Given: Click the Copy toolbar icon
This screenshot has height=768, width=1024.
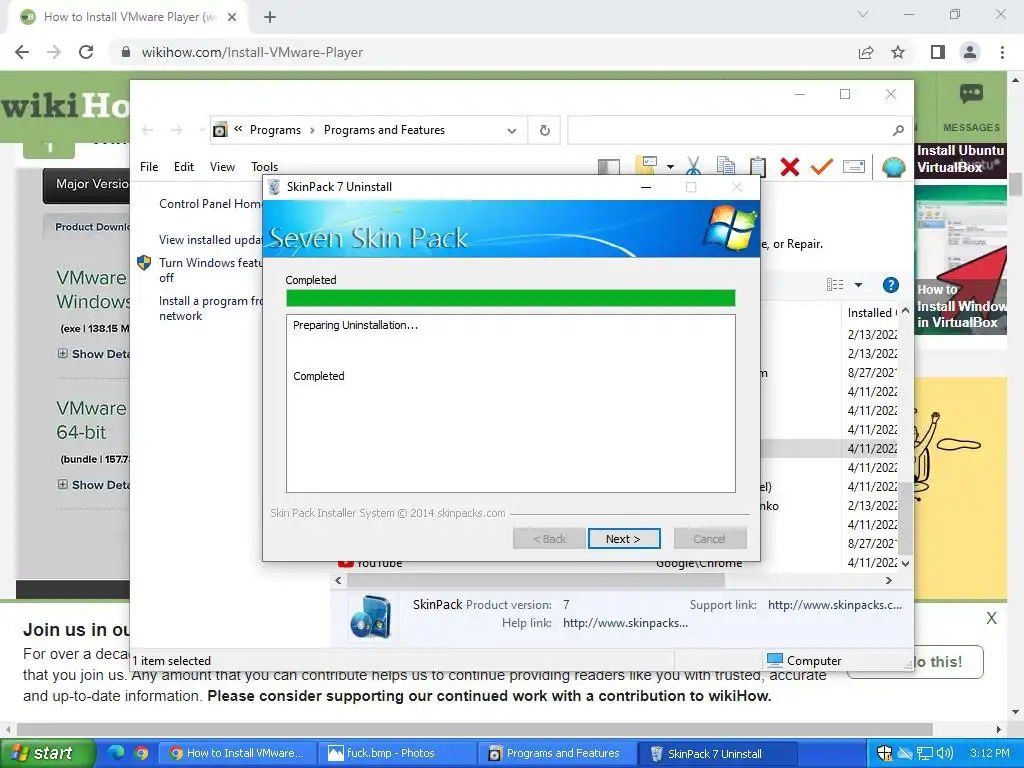Looking at the screenshot, I should point(726,167).
